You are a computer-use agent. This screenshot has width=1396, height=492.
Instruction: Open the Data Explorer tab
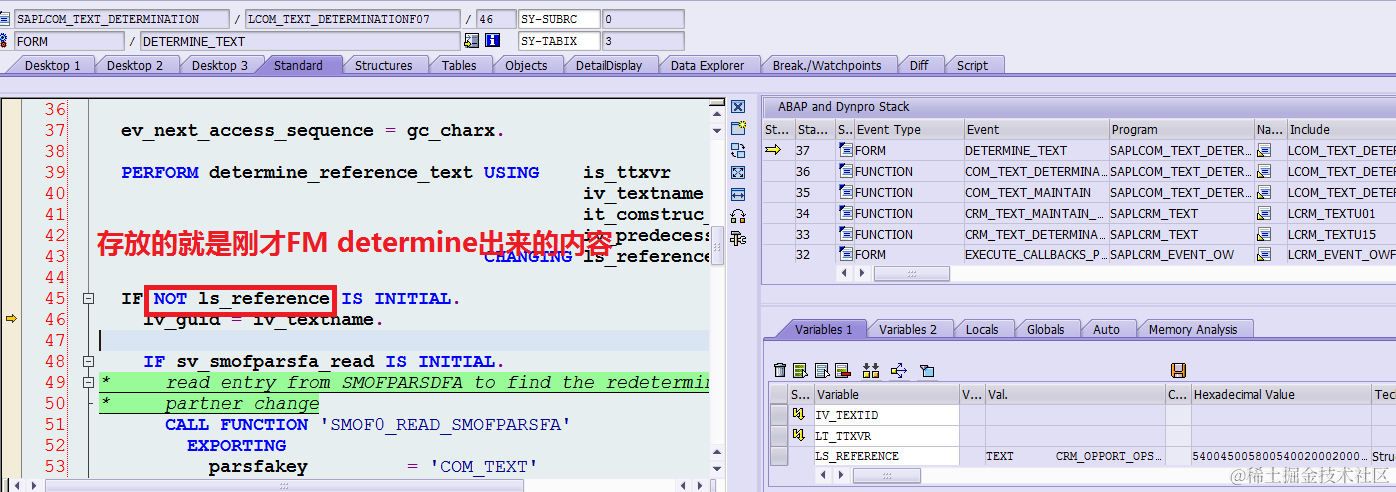[x=707, y=65]
